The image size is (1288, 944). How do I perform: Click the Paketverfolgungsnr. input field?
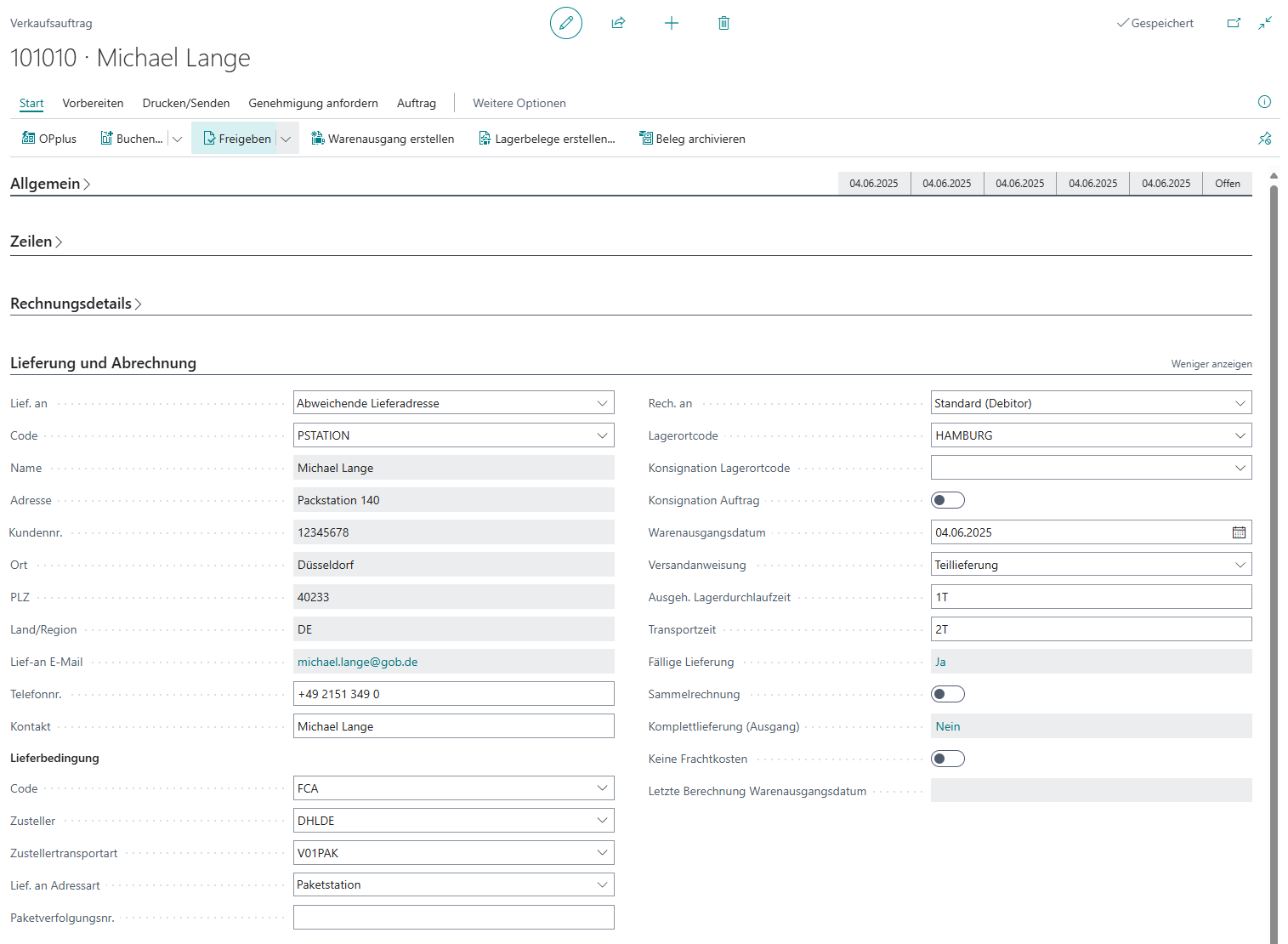click(x=453, y=918)
